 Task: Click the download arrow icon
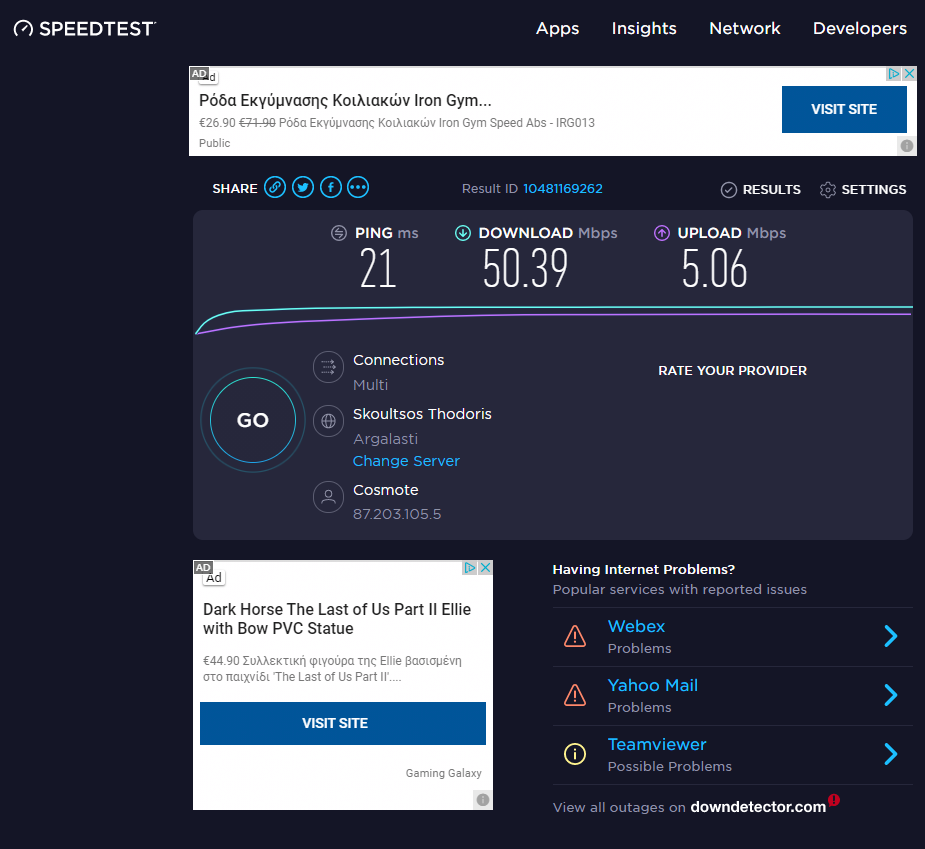(x=463, y=233)
